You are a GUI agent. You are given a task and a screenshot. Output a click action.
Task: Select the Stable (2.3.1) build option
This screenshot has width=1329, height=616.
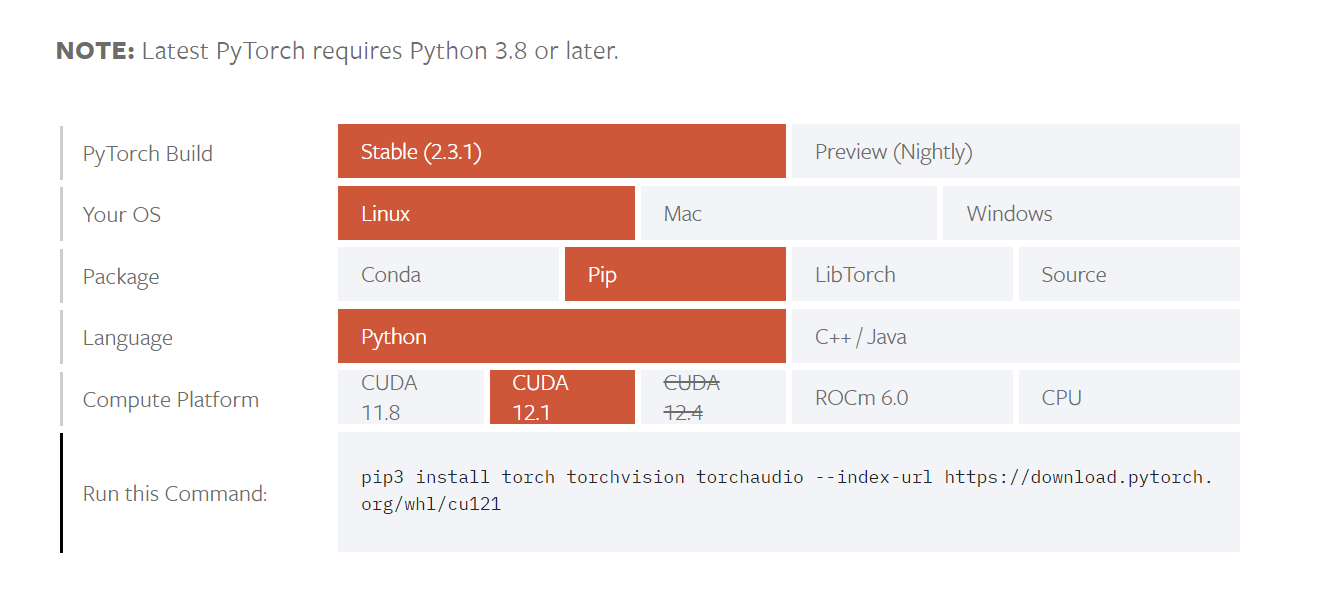pyautogui.click(x=561, y=151)
